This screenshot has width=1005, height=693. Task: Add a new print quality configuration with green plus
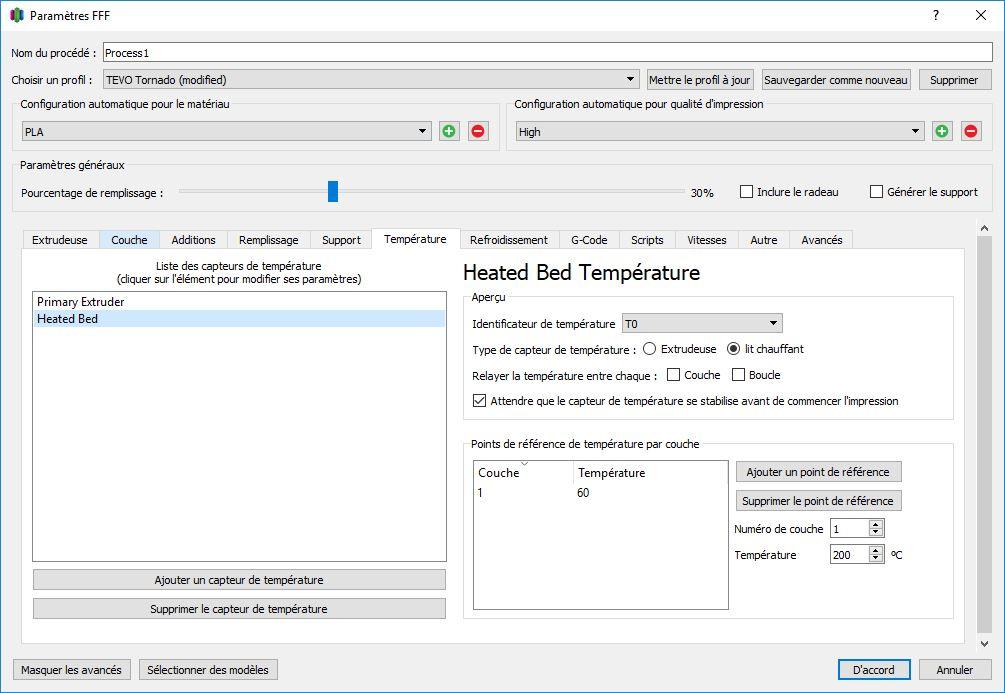pyautogui.click(x=942, y=131)
